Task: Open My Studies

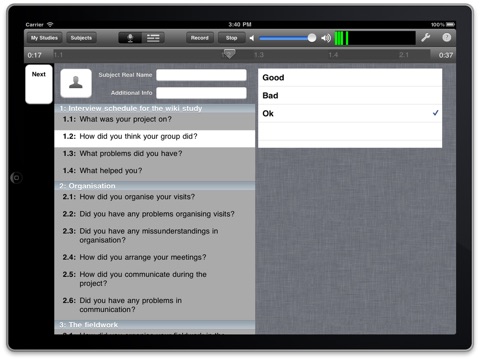Action: [x=44, y=38]
